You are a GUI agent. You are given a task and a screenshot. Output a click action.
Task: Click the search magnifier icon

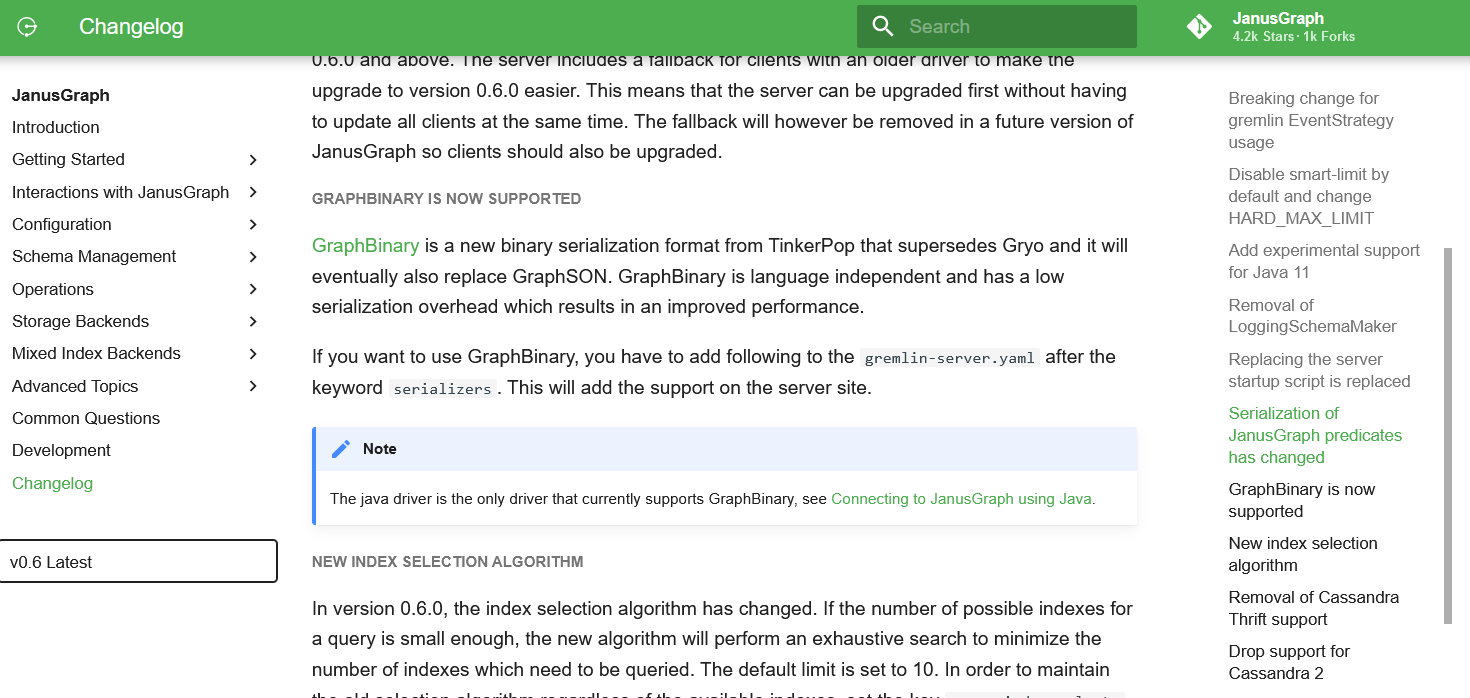[882, 26]
